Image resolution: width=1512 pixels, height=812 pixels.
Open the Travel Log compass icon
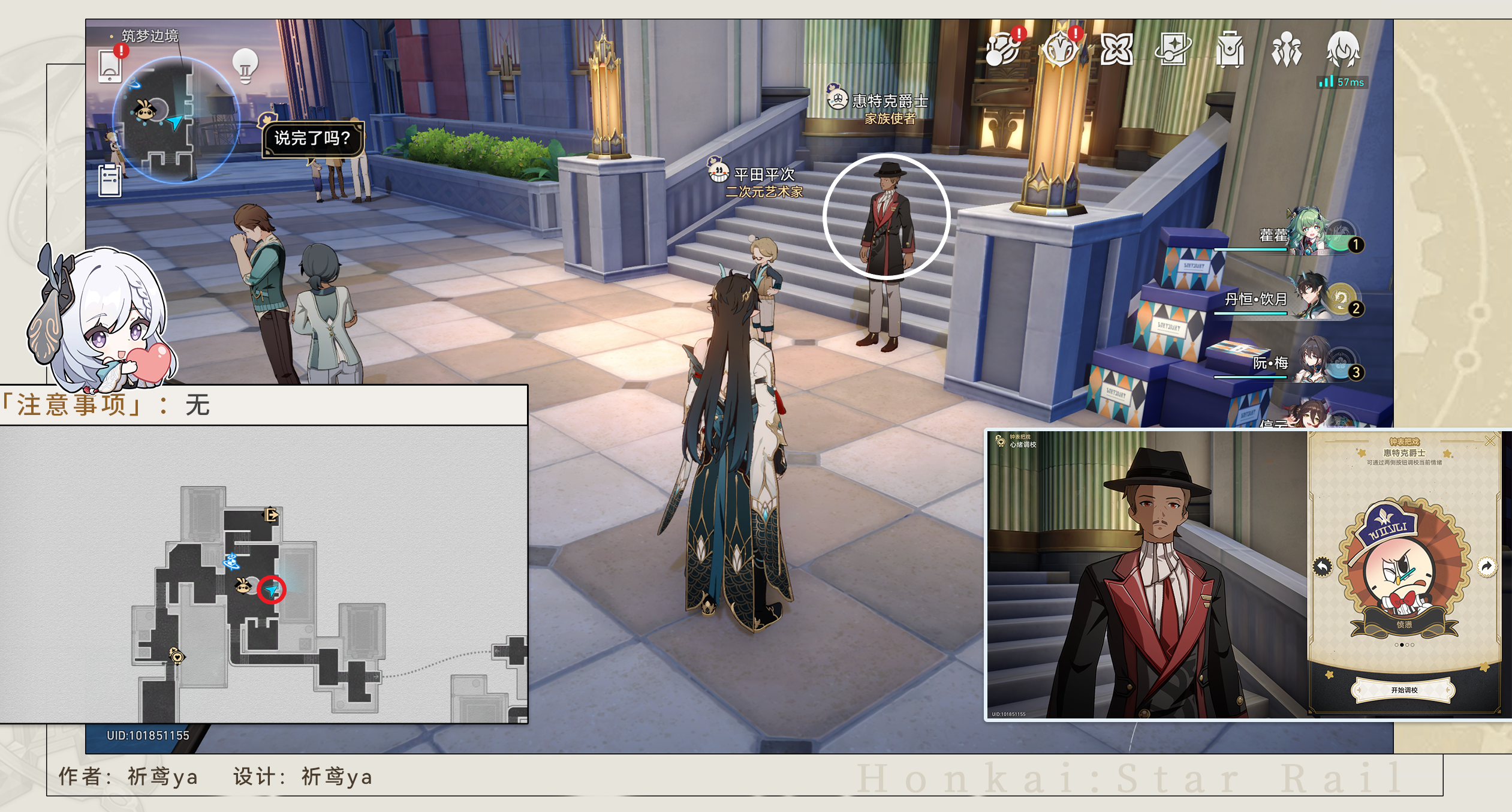pyautogui.click(x=1062, y=48)
